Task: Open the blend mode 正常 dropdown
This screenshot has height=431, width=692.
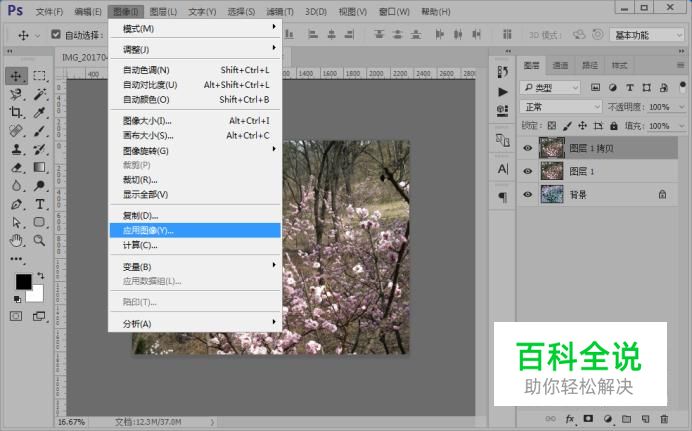Action: click(x=560, y=107)
